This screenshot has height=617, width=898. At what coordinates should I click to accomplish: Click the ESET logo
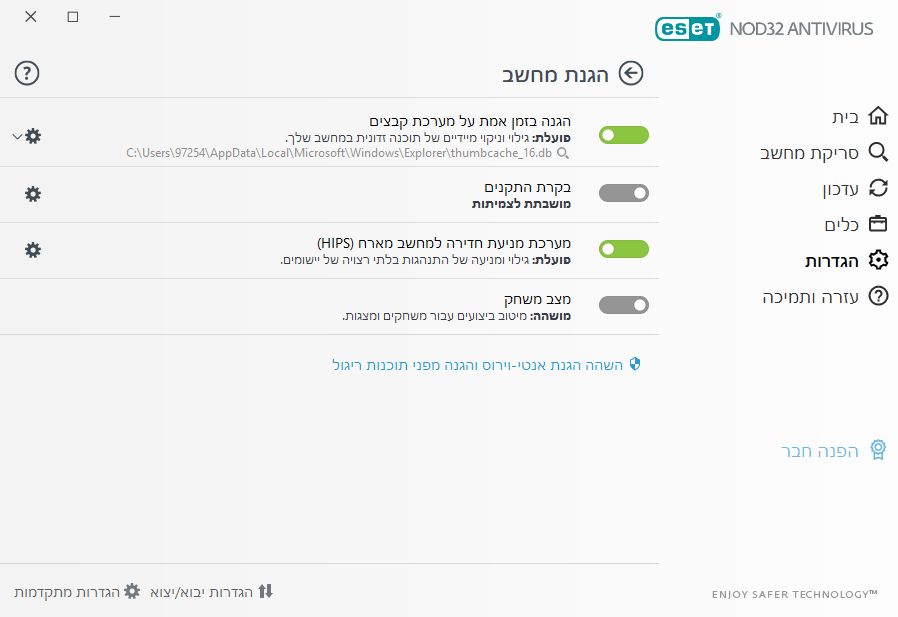(x=687, y=28)
